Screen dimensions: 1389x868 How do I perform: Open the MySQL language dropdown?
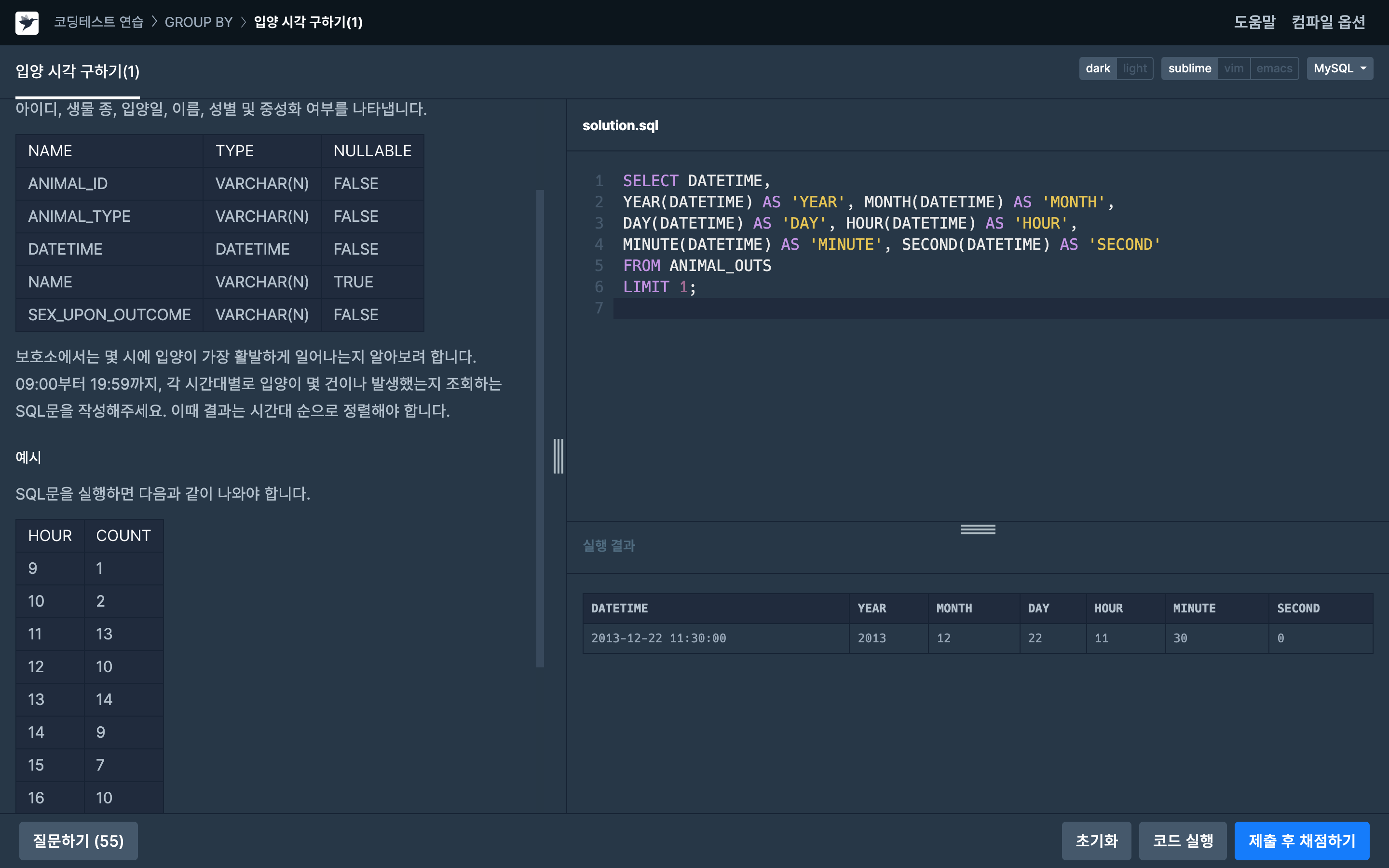[x=1339, y=68]
